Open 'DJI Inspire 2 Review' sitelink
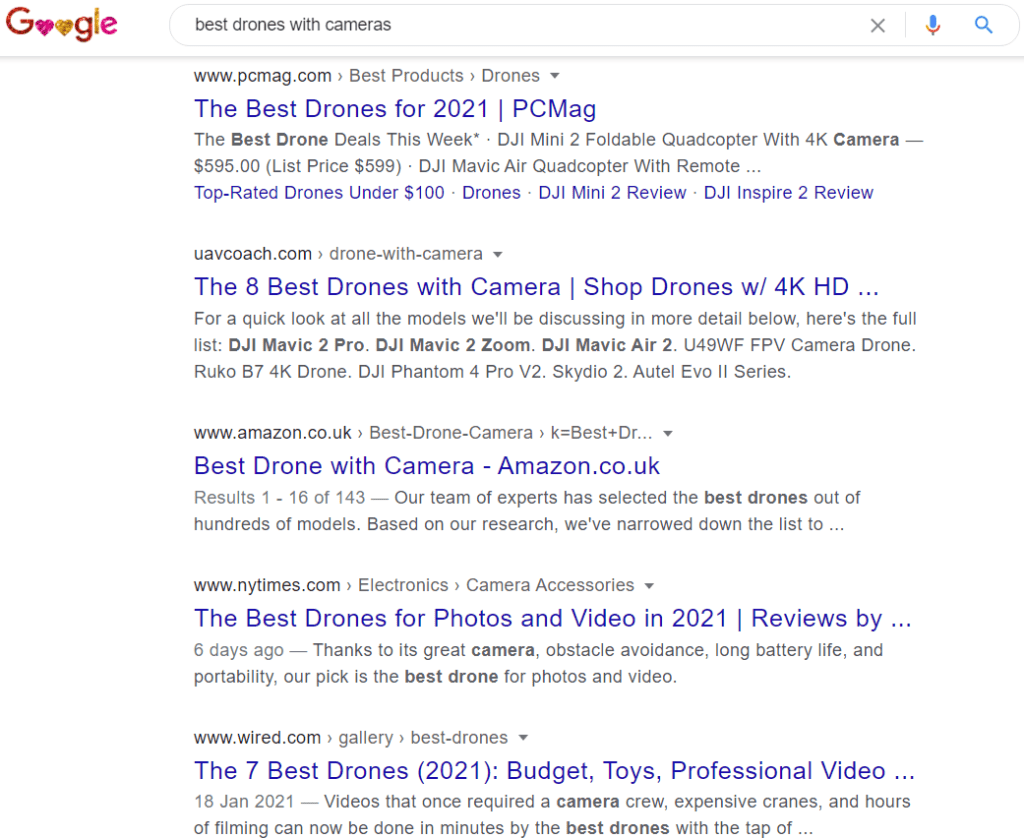The height and width of the screenshot is (838, 1024). click(x=788, y=193)
